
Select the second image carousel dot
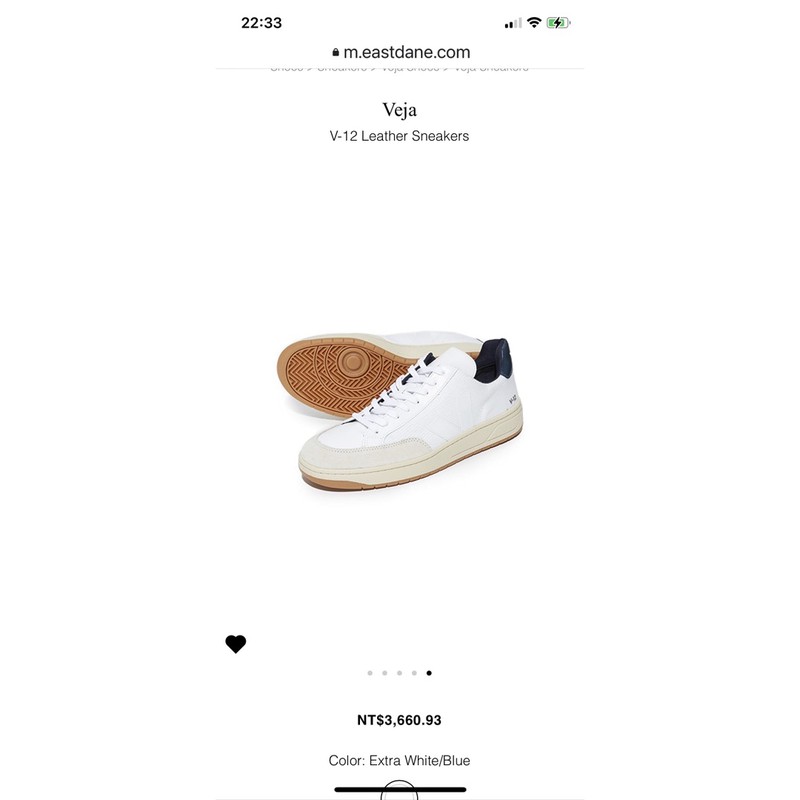click(x=385, y=673)
